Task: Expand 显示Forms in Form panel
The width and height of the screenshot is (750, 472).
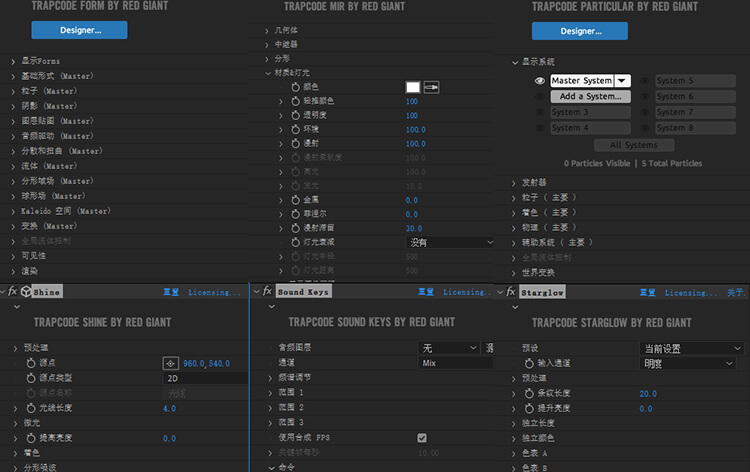Action: point(13,62)
